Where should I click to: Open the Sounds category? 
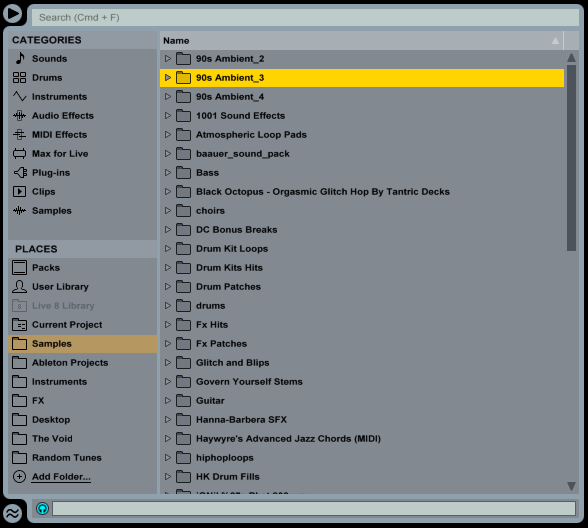[82, 58]
